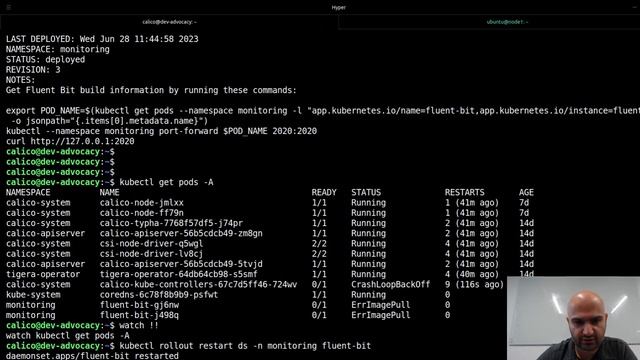Image resolution: width=640 pixels, height=360 pixels.
Task: Click the pod name fluent-bit-gj6nw
Action: [x=139, y=305]
